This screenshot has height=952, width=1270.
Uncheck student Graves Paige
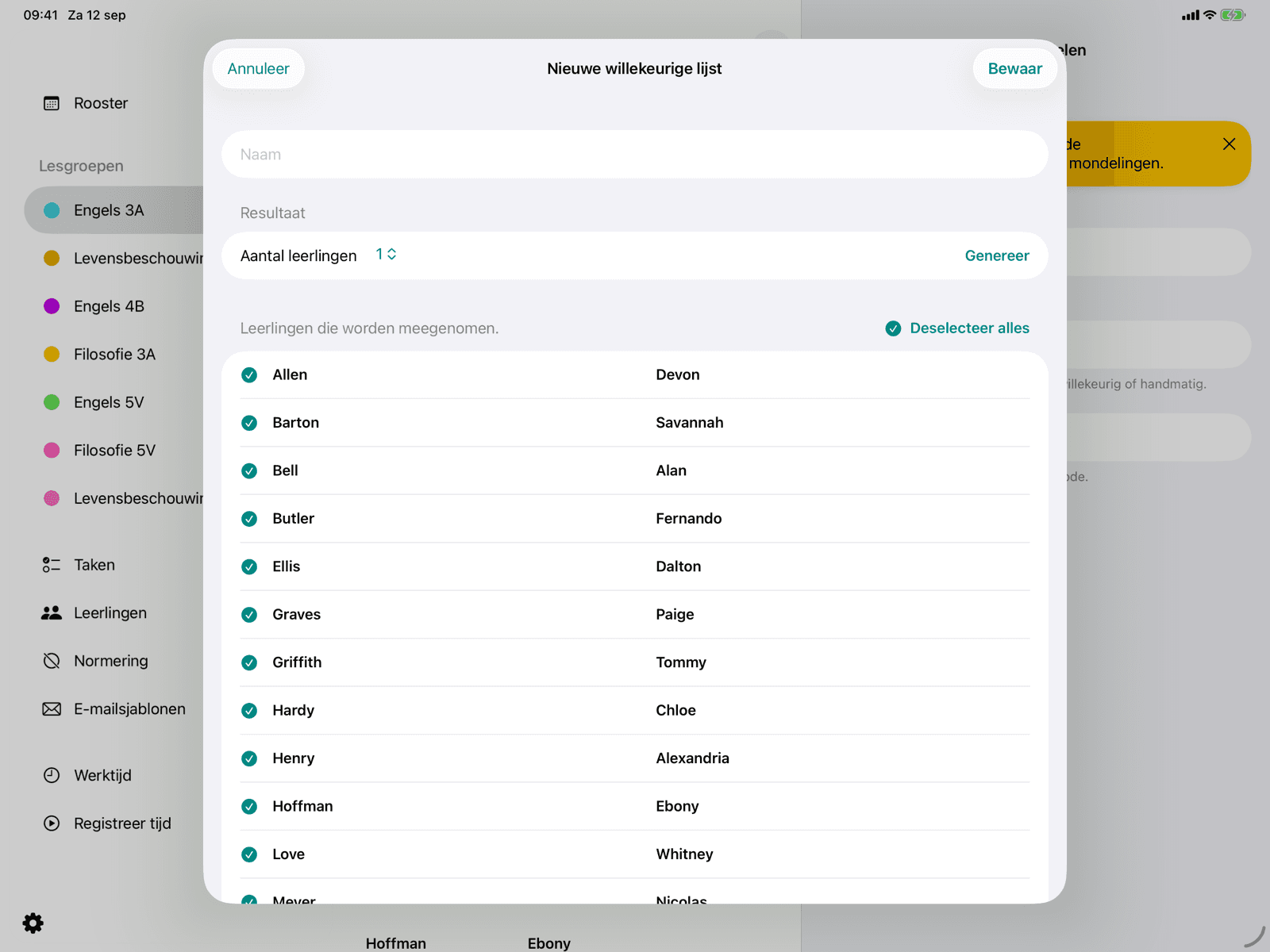(x=249, y=615)
